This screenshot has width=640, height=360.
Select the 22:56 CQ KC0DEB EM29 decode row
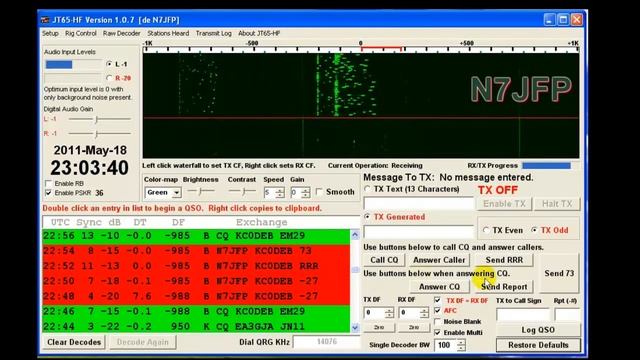(196, 236)
